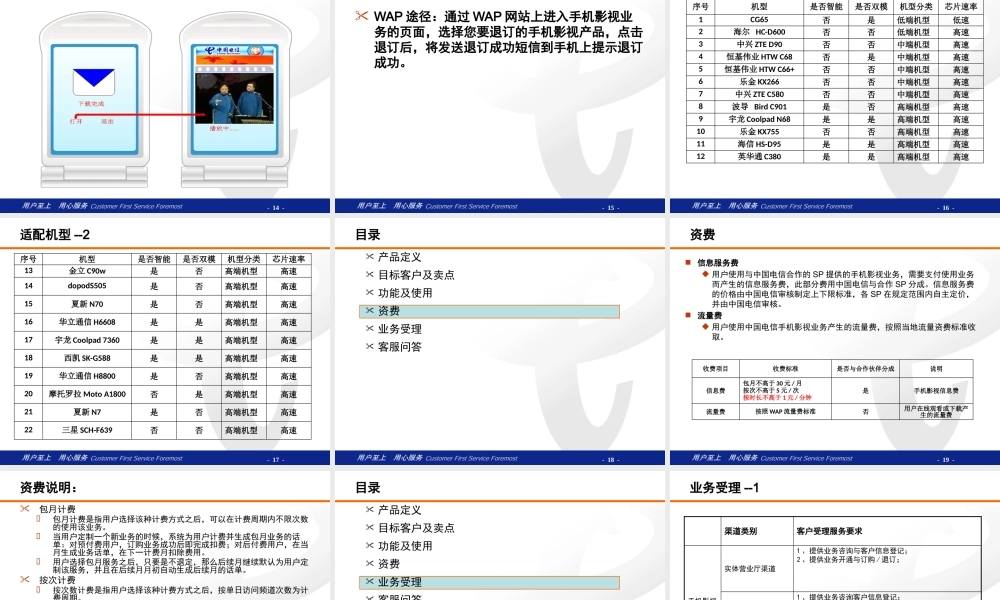Image resolution: width=1000 pixels, height=600 pixels.
Task: Click the 乐金 KX755 cell
Action: pyautogui.click(x=759, y=131)
